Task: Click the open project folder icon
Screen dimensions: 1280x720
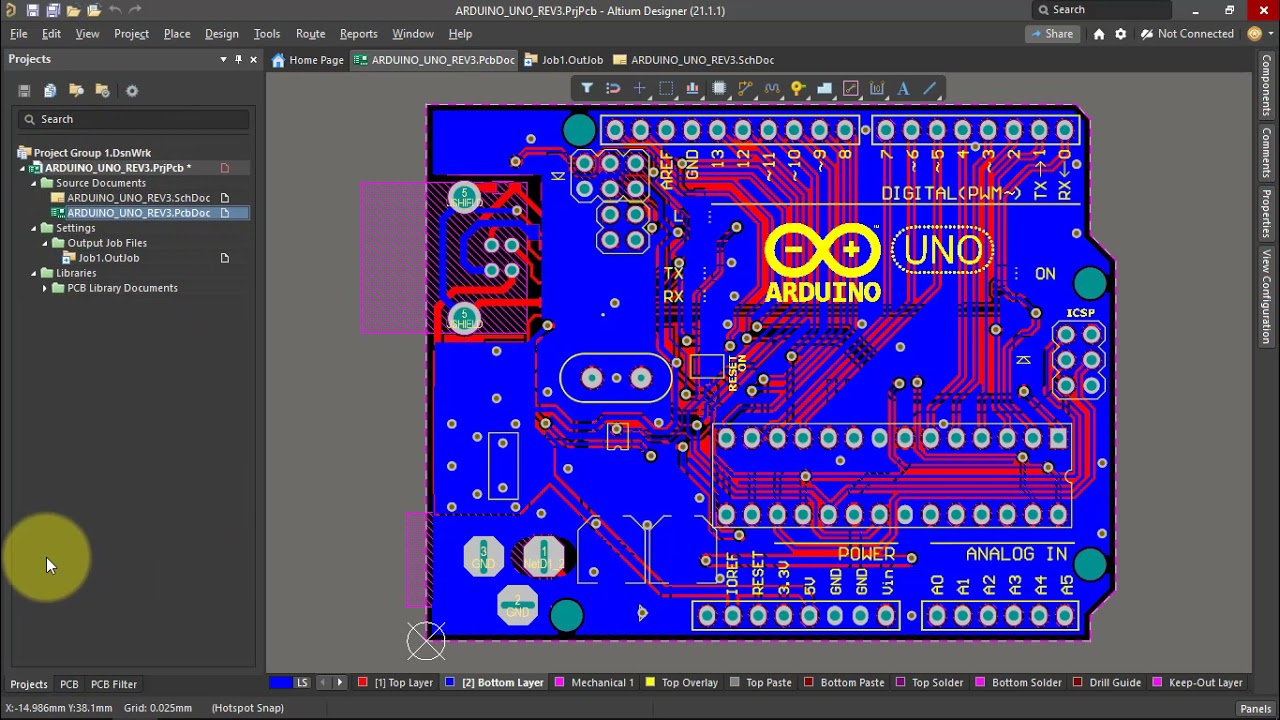Action: coord(94,10)
